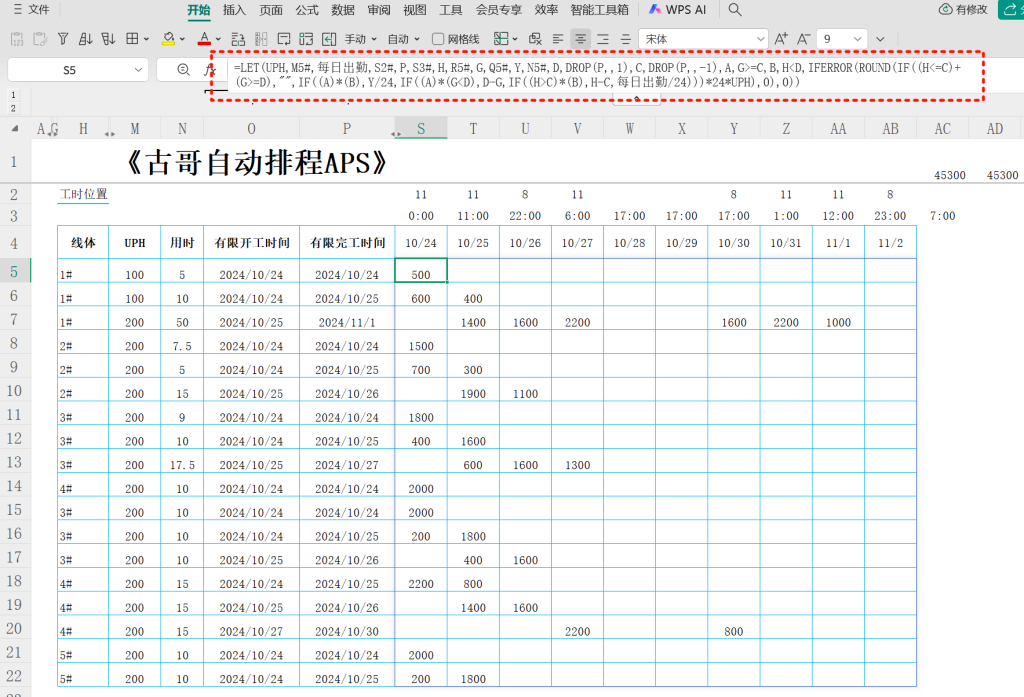Switch to the 插入 ribbon tab
The height and width of the screenshot is (697, 1024).
coord(234,10)
